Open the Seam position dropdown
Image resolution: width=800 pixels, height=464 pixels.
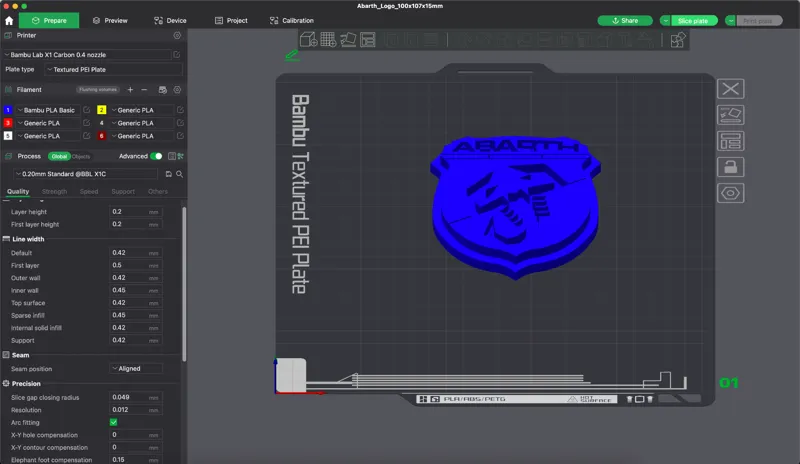(x=136, y=369)
